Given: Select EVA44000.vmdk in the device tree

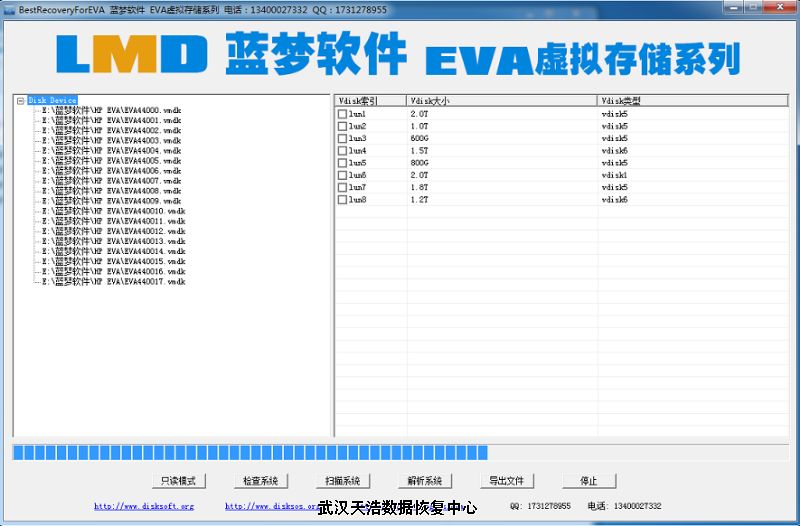Looking at the screenshot, I should [113, 110].
